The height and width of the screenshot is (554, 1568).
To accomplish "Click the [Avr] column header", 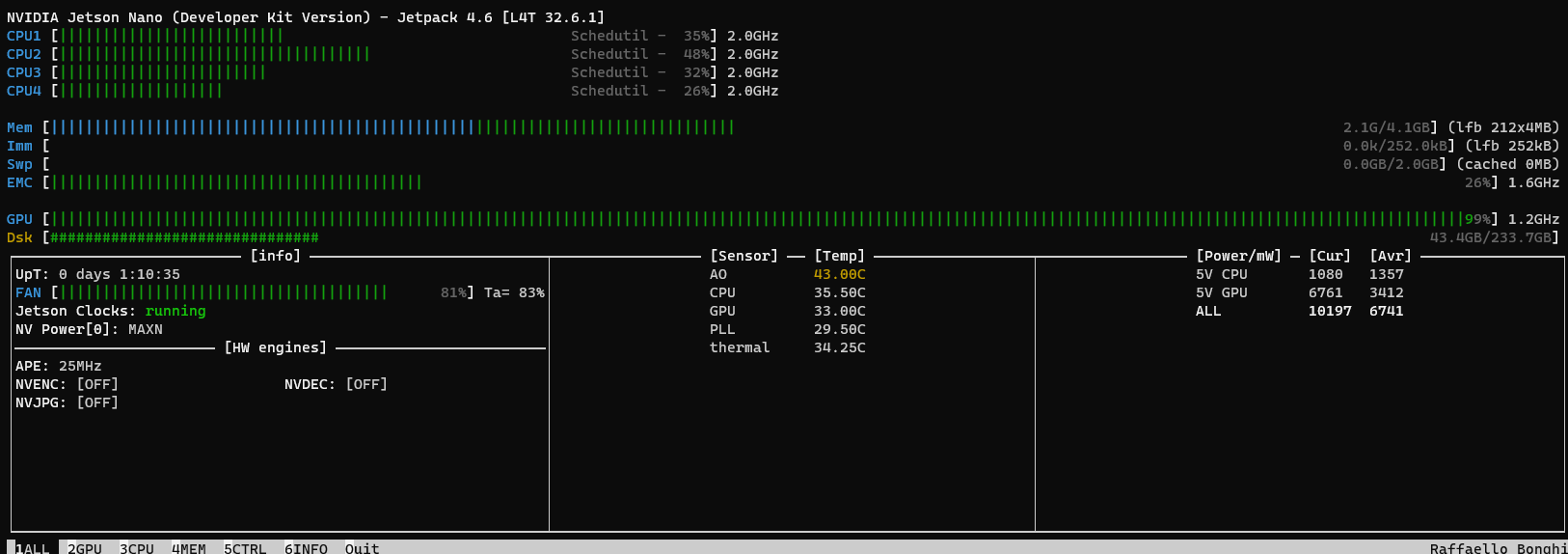I will tap(1391, 256).
